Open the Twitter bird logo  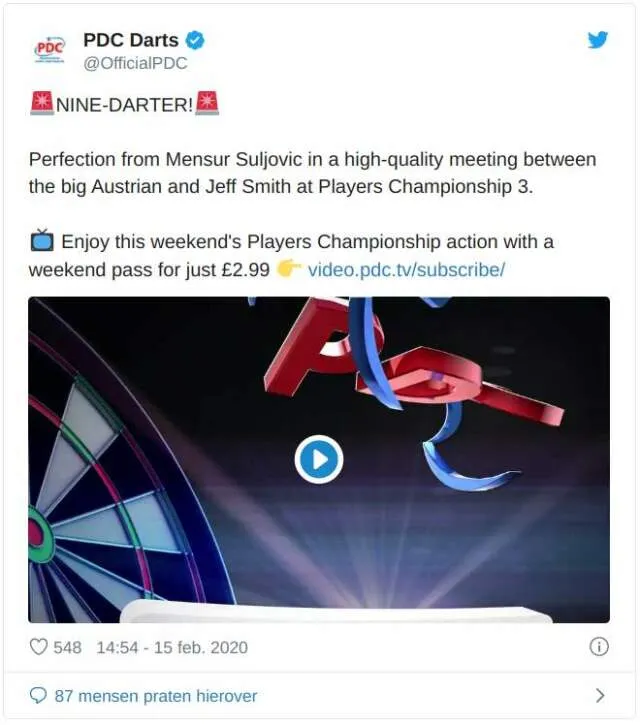tap(597, 40)
